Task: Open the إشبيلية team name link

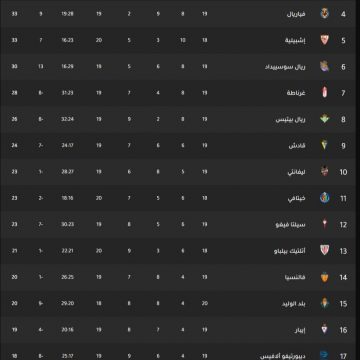Action: (295, 40)
